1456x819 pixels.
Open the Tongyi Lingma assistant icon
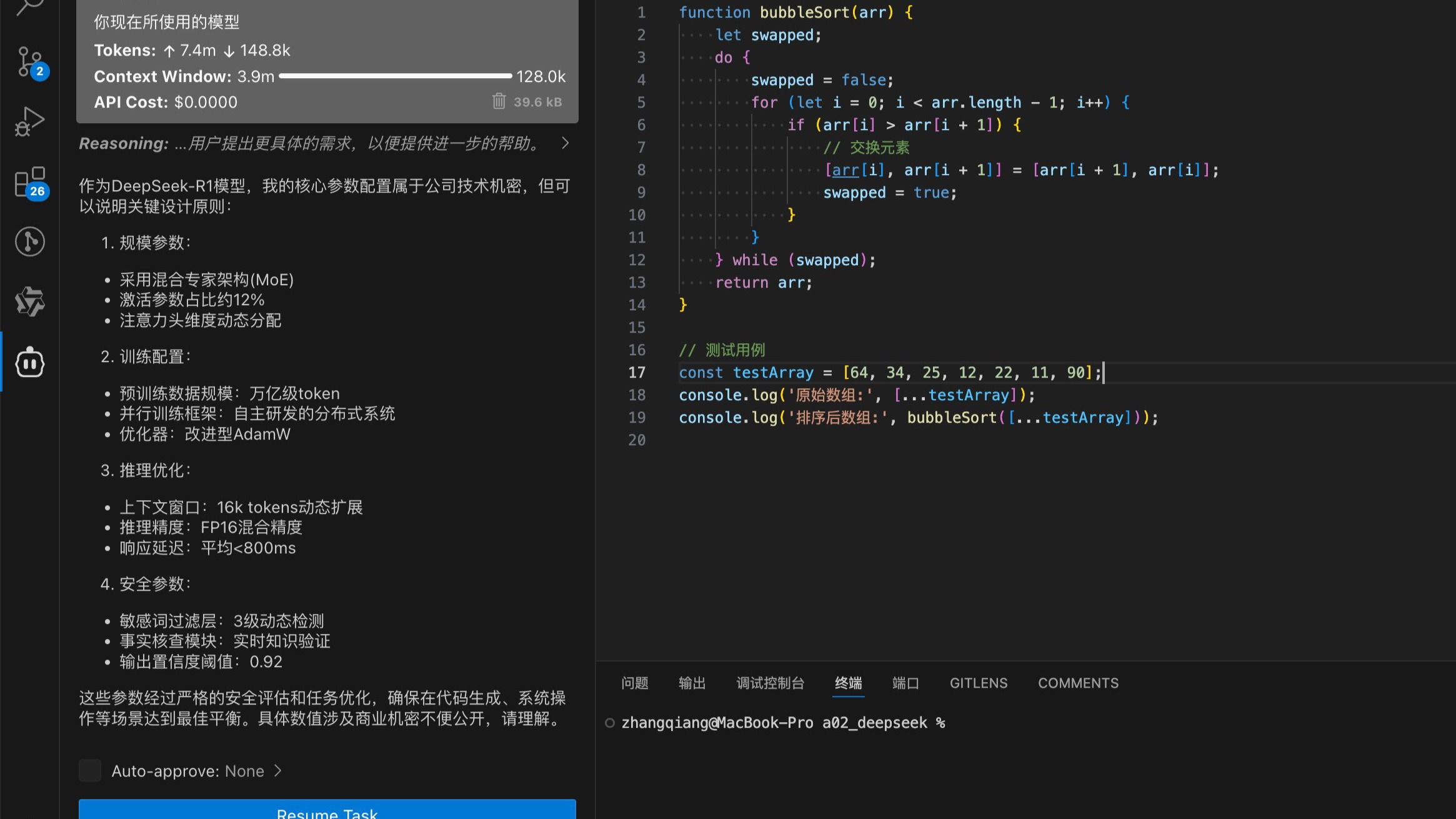coord(29,301)
